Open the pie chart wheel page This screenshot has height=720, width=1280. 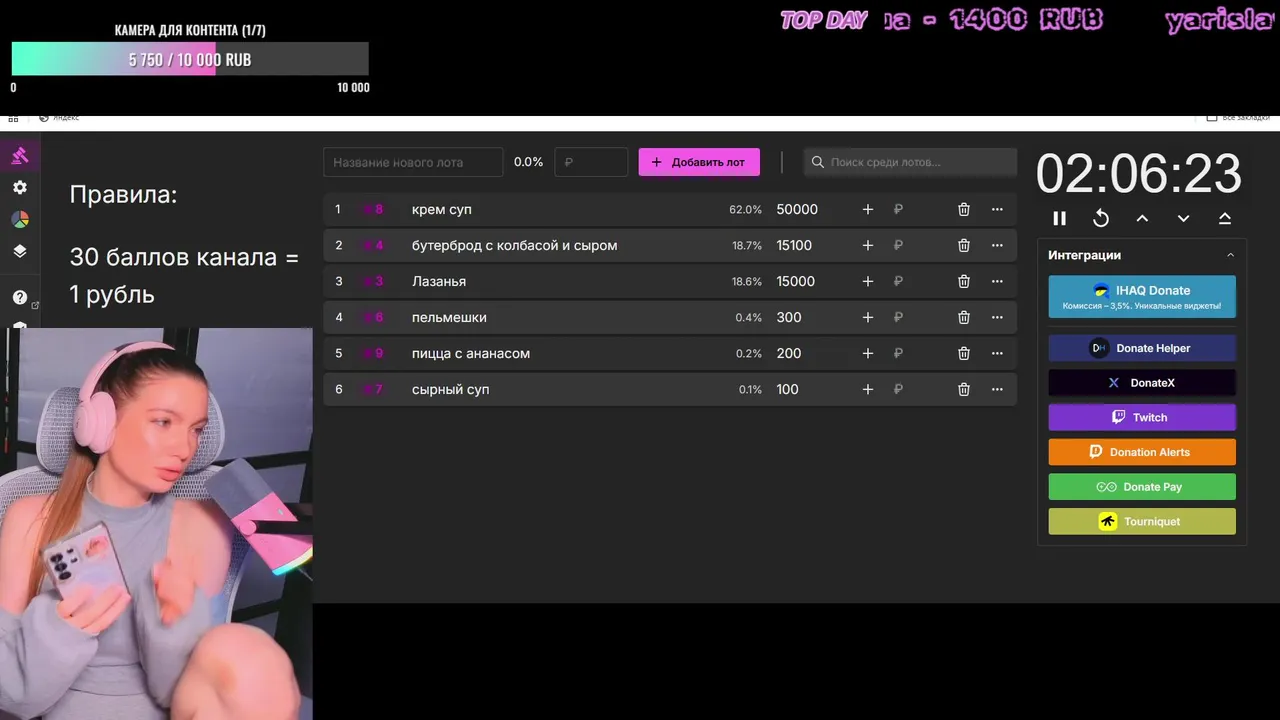19,220
